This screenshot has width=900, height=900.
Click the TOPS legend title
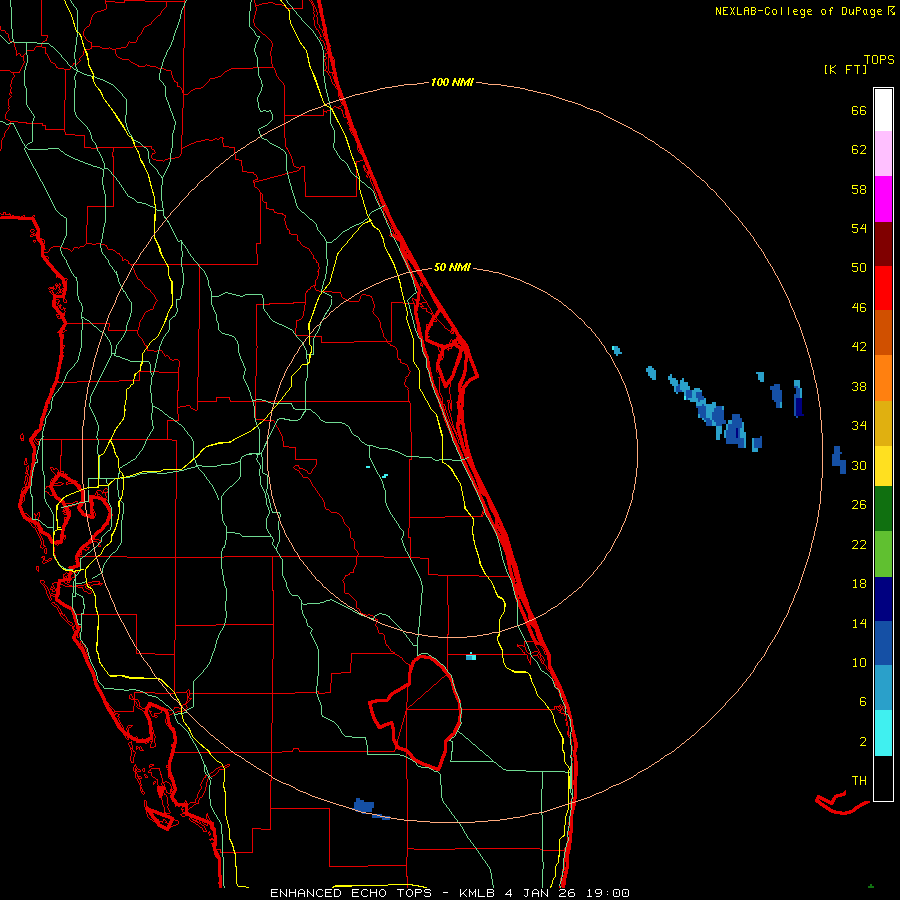879,60
